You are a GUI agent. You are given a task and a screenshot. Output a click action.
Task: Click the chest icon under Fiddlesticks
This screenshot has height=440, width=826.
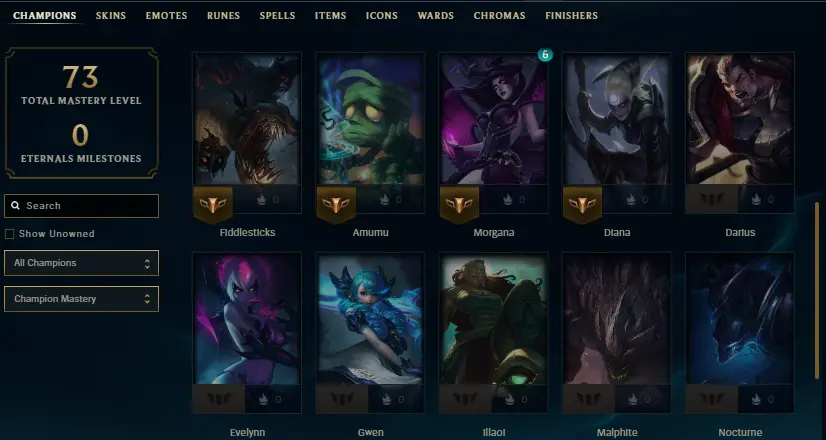(x=261, y=200)
